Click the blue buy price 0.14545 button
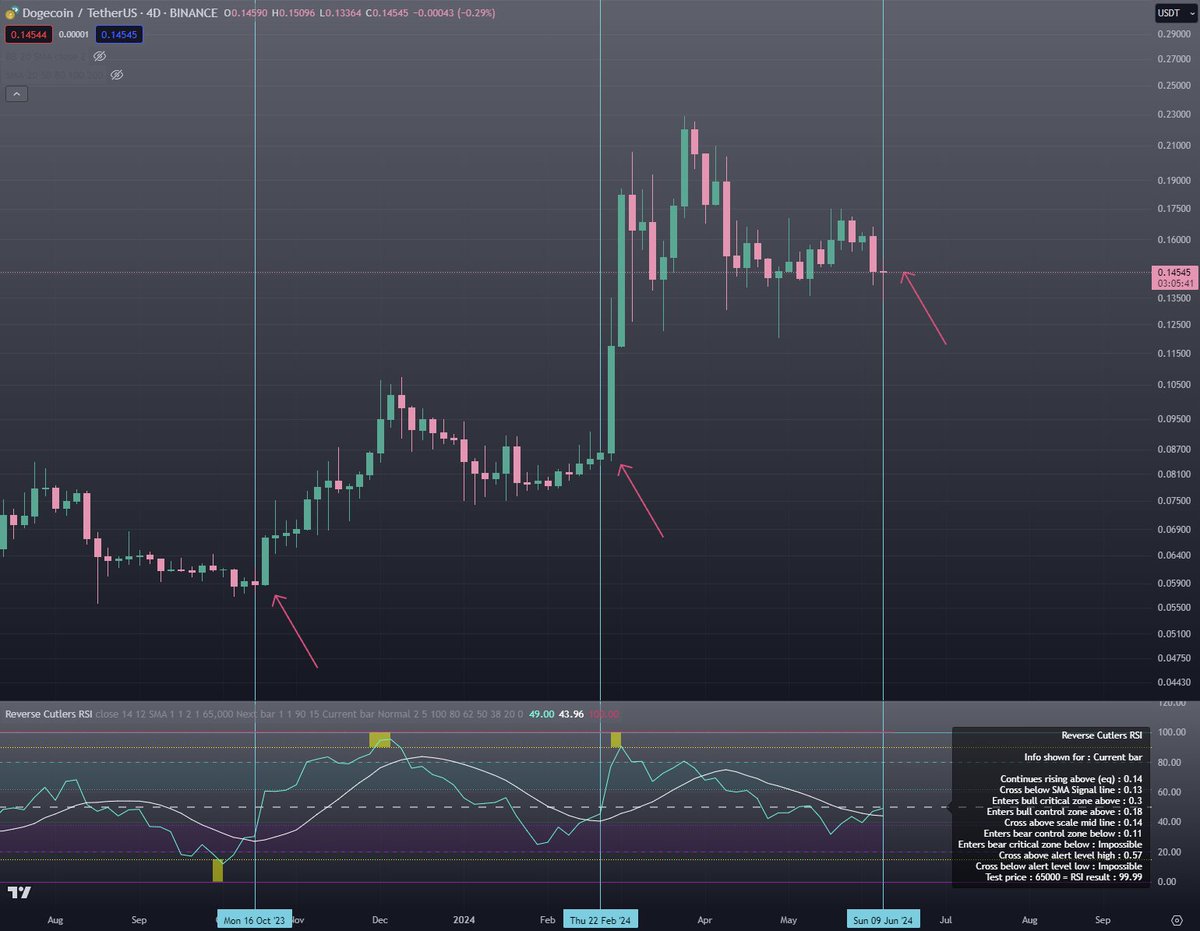This screenshot has height=931, width=1200. click(119, 34)
